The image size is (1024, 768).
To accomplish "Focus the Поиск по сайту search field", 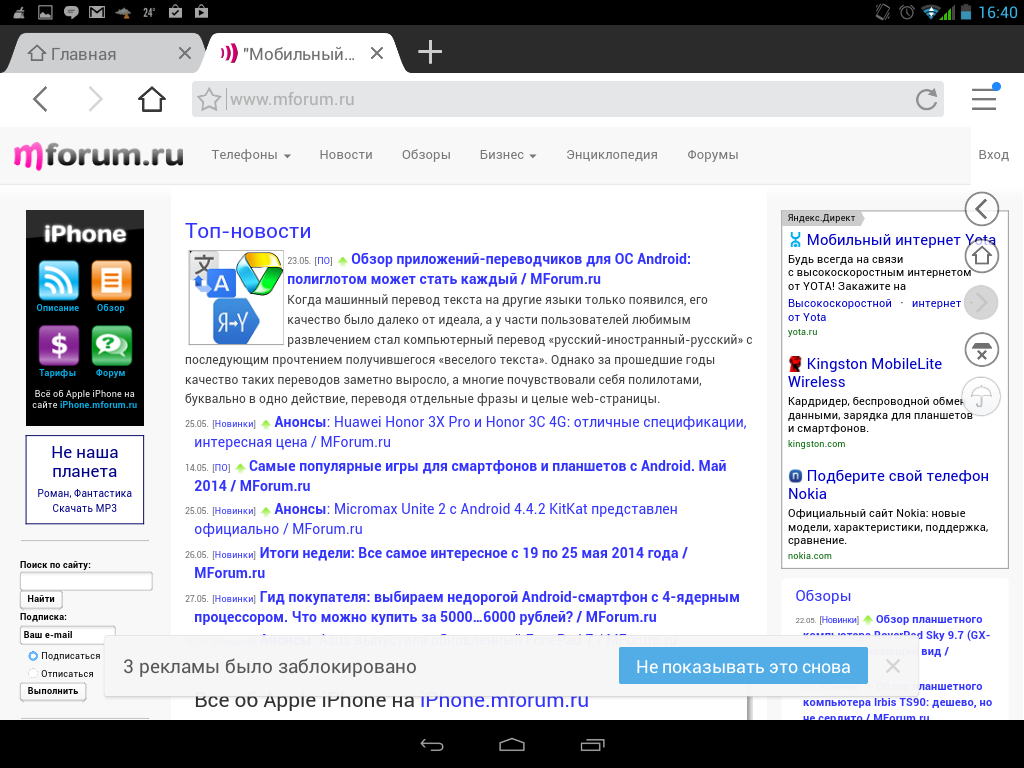I will click(x=86, y=581).
